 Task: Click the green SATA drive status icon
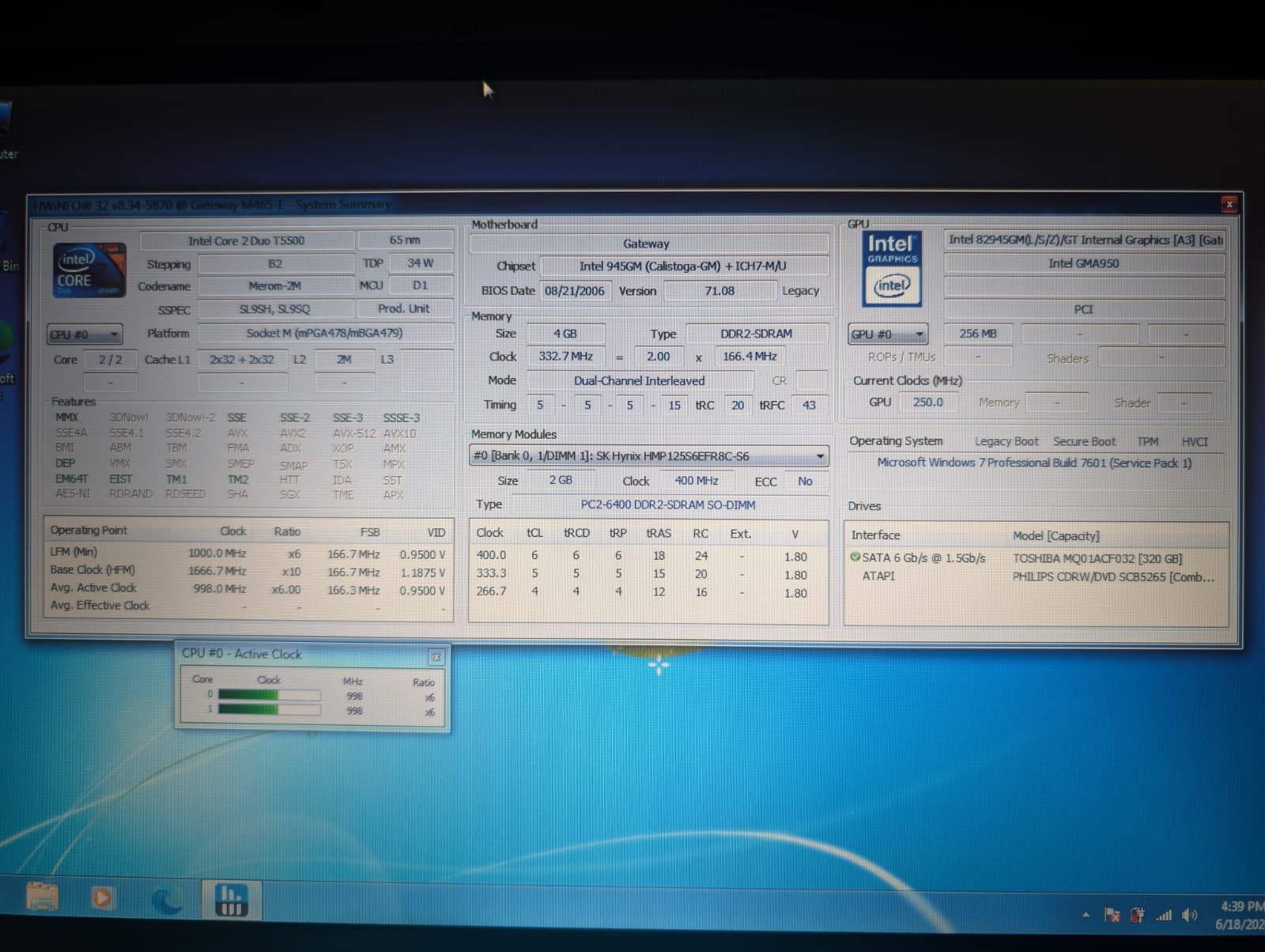point(855,557)
